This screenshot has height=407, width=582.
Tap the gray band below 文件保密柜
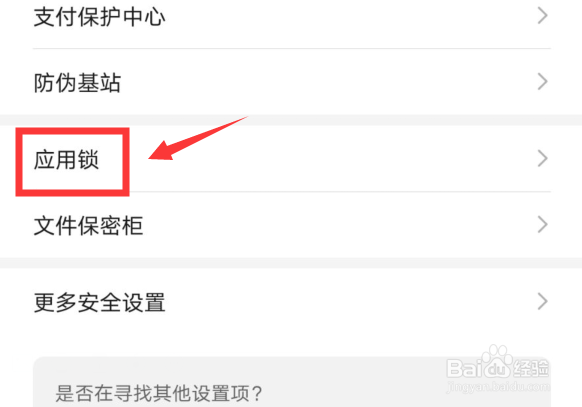(291, 263)
